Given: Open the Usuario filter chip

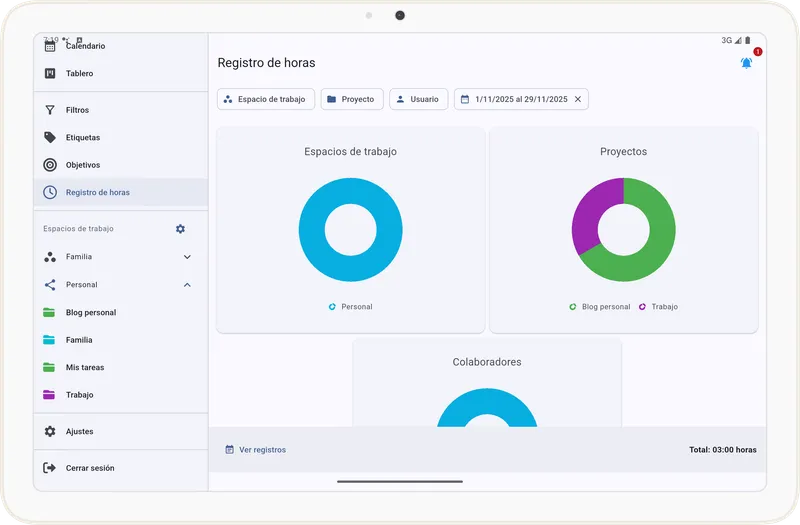Looking at the screenshot, I should pyautogui.click(x=418, y=99).
